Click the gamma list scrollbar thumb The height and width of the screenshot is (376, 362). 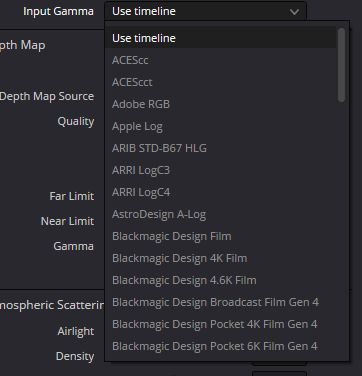pyautogui.click(x=341, y=65)
